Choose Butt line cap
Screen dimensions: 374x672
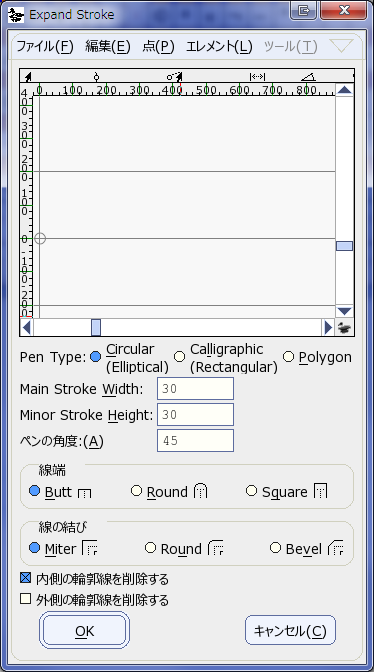(34, 491)
